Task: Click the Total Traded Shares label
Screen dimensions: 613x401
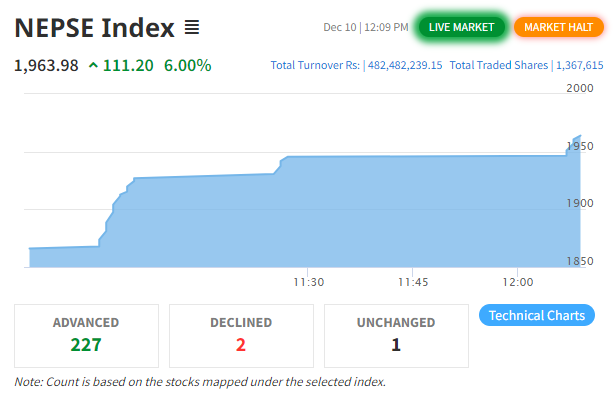Action: 498,66
